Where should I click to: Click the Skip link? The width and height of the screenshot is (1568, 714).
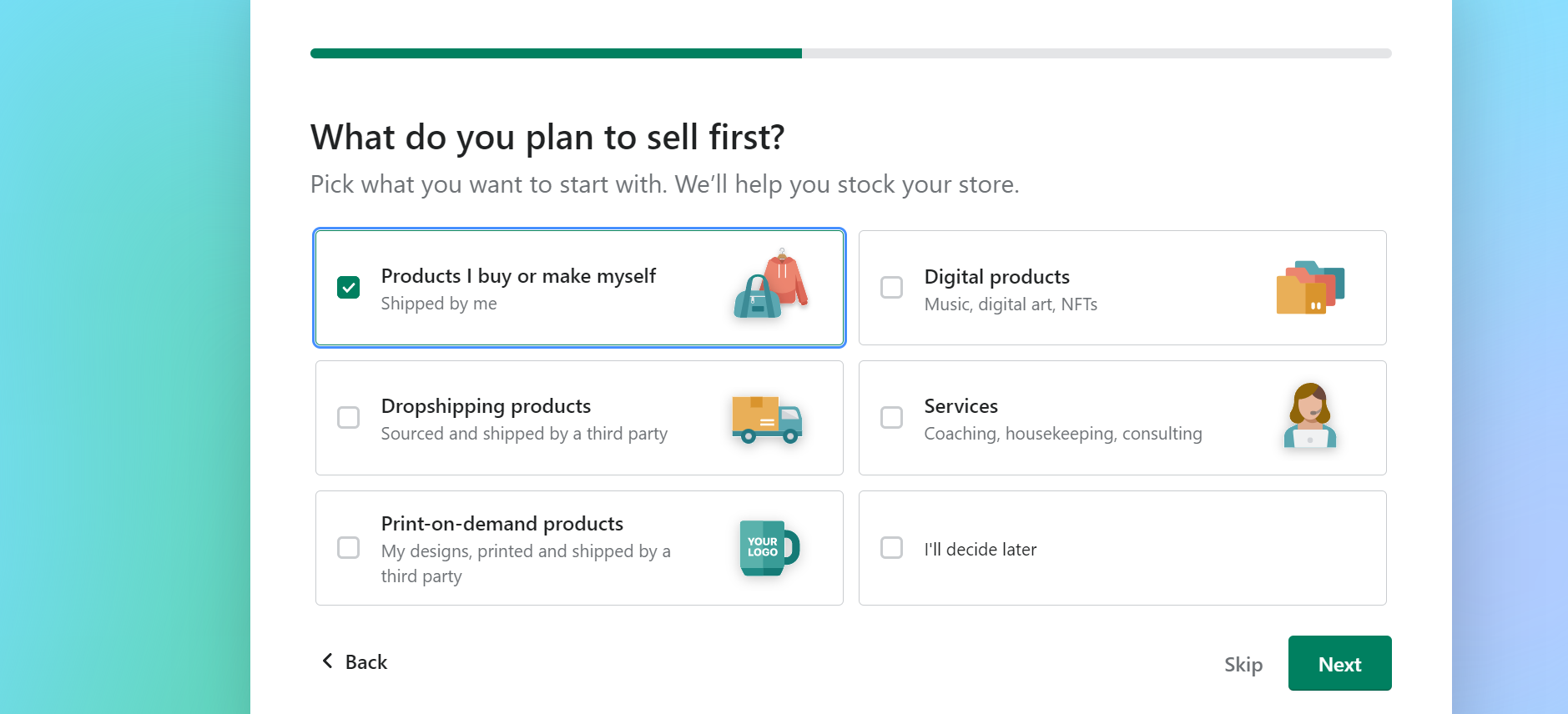click(x=1243, y=664)
